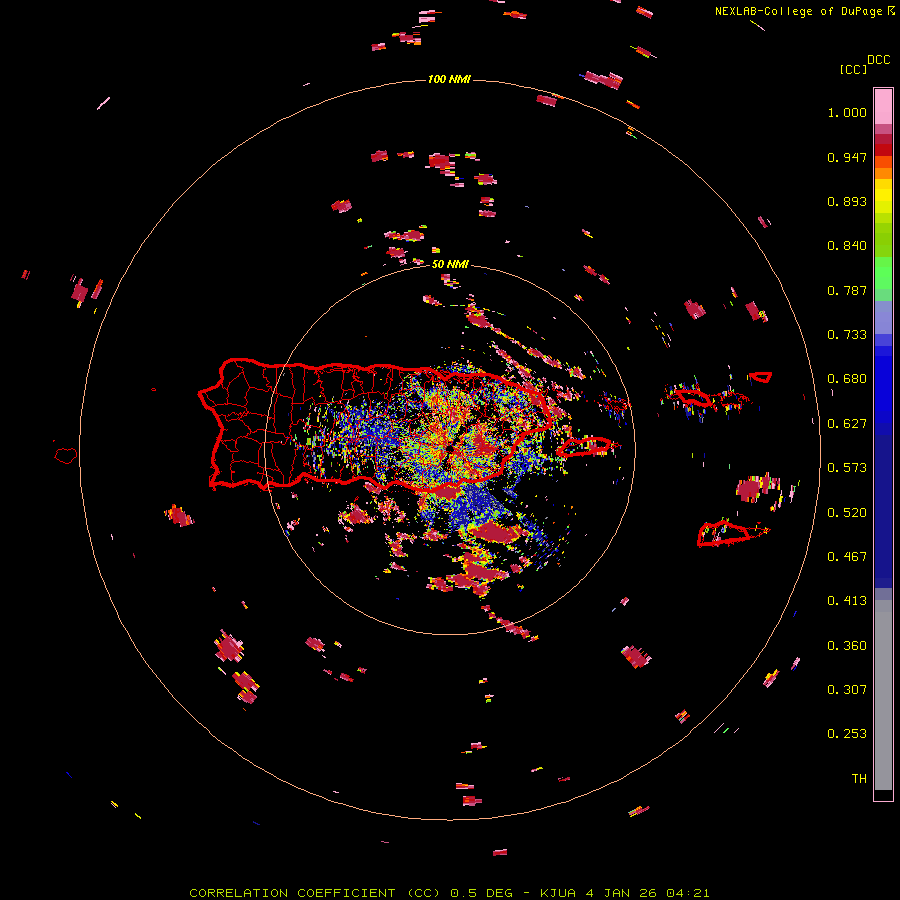Click the 0.787 legend value
The height and width of the screenshot is (900, 900).
point(847,290)
